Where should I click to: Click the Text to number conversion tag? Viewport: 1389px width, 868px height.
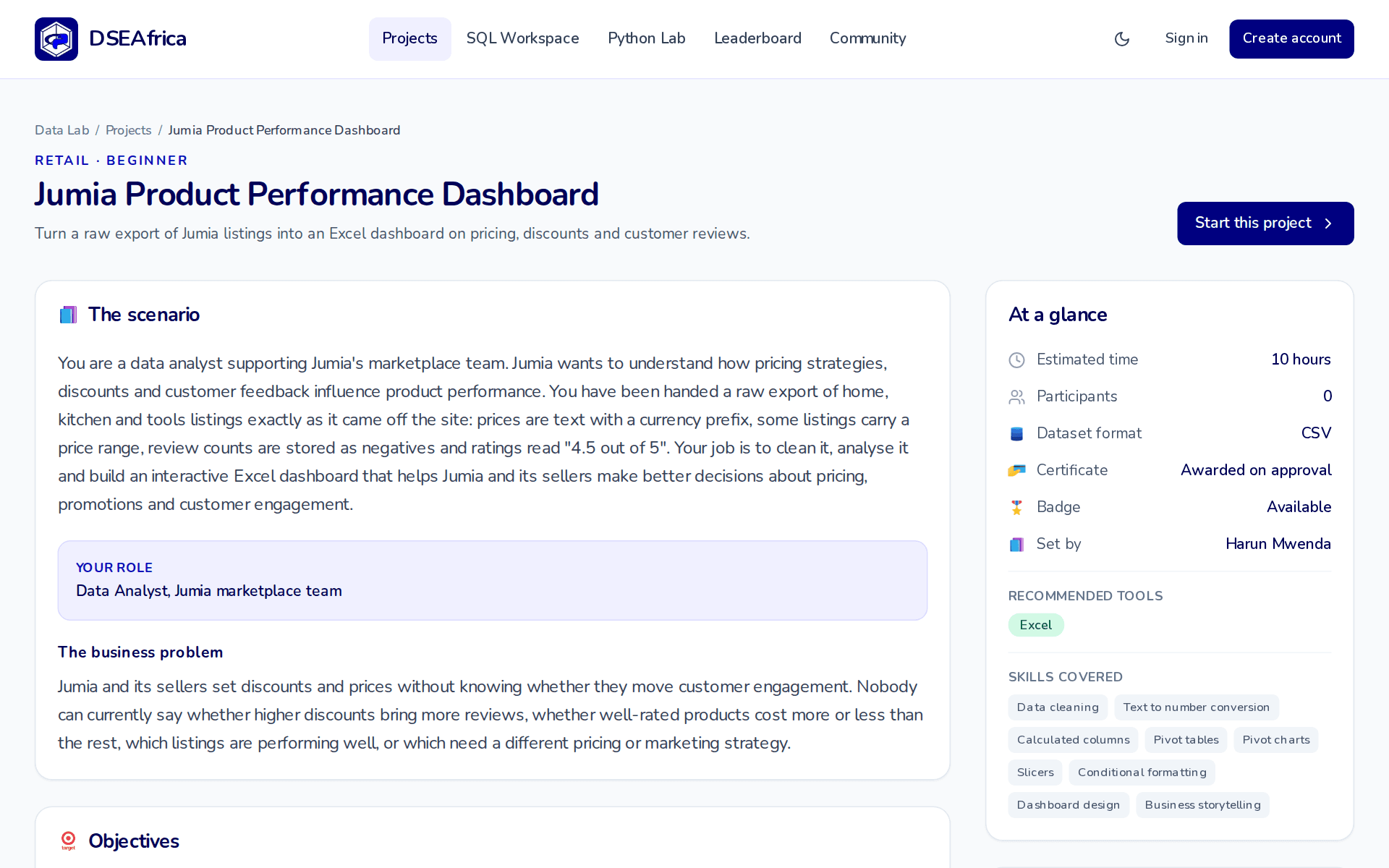coord(1197,707)
